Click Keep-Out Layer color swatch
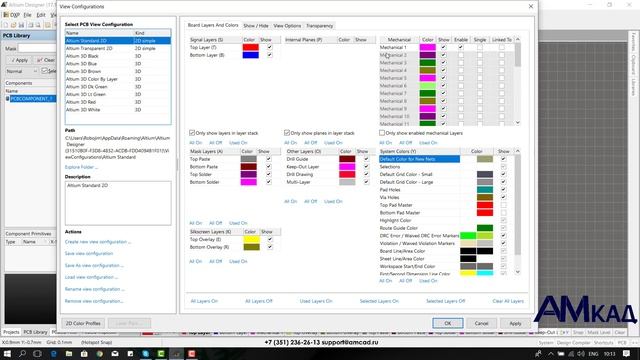The image size is (640, 360). [x=347, y=167]
